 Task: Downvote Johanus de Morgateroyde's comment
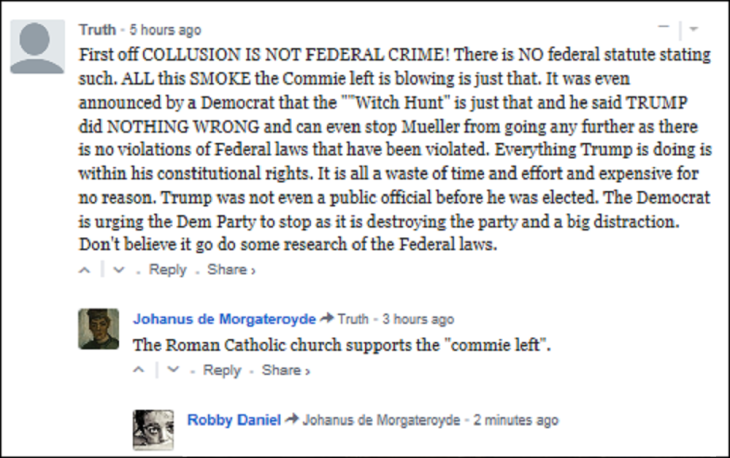172,370
